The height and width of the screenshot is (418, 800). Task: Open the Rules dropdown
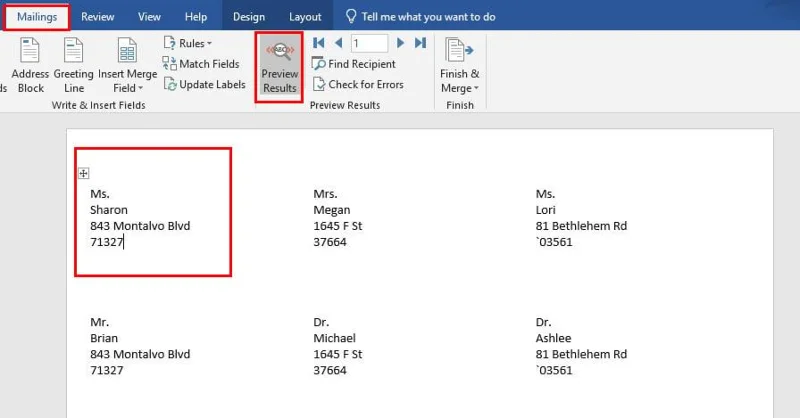(x=187, y=43)
